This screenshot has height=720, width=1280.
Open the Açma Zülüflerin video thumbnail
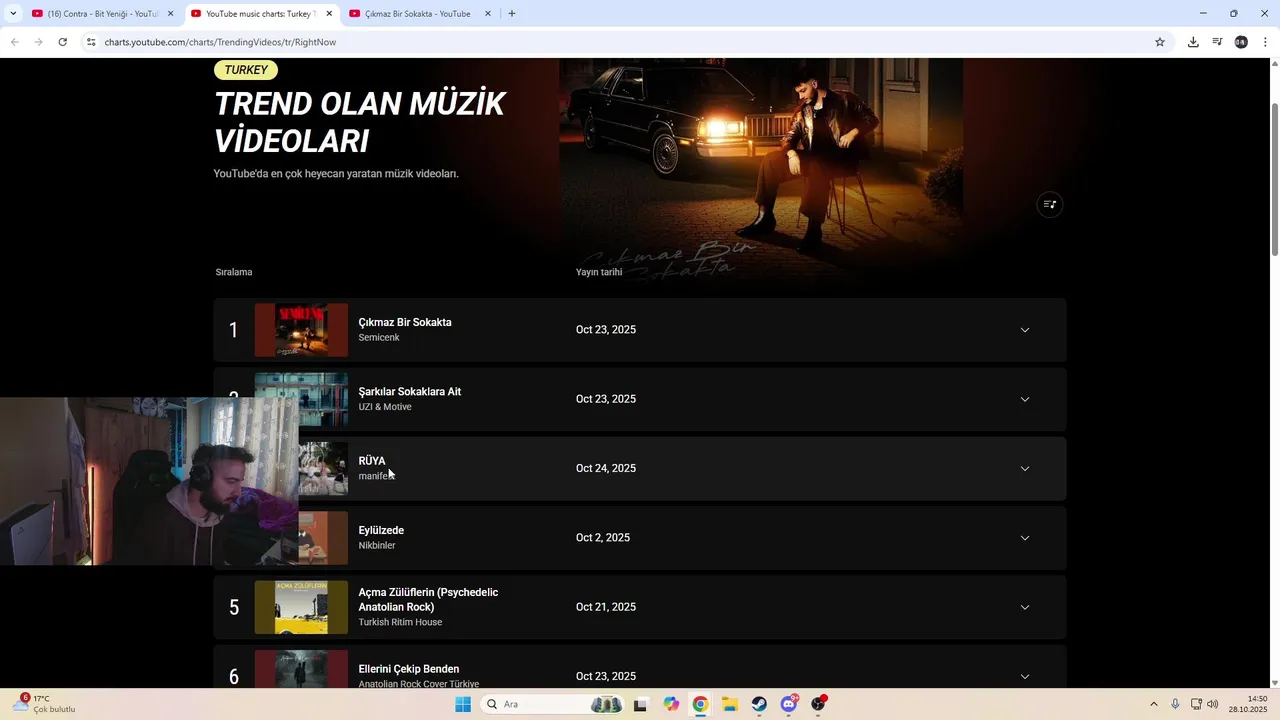tap(301, 607)
